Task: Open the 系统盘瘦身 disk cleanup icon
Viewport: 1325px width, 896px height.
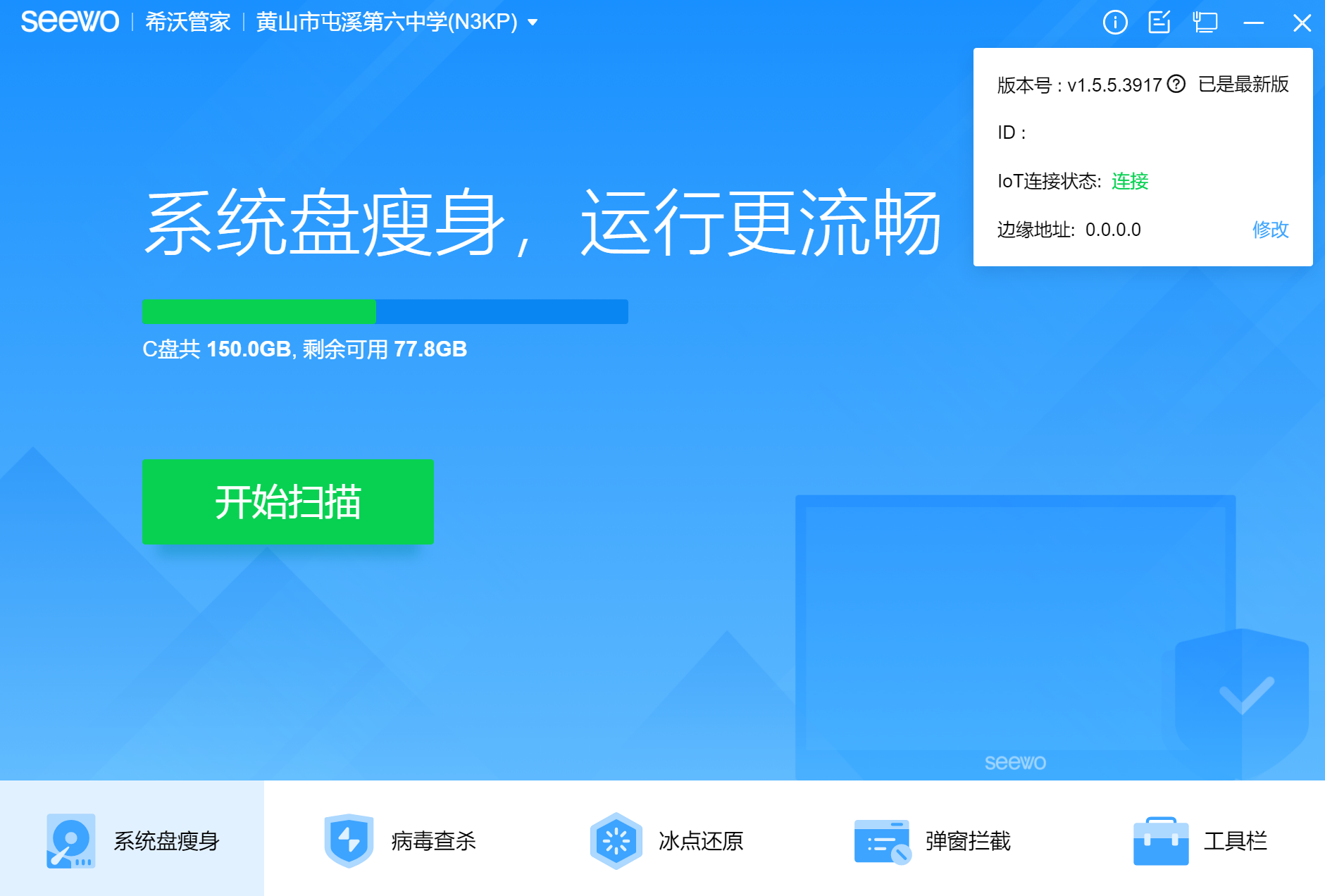Action: tap(70, 840)
